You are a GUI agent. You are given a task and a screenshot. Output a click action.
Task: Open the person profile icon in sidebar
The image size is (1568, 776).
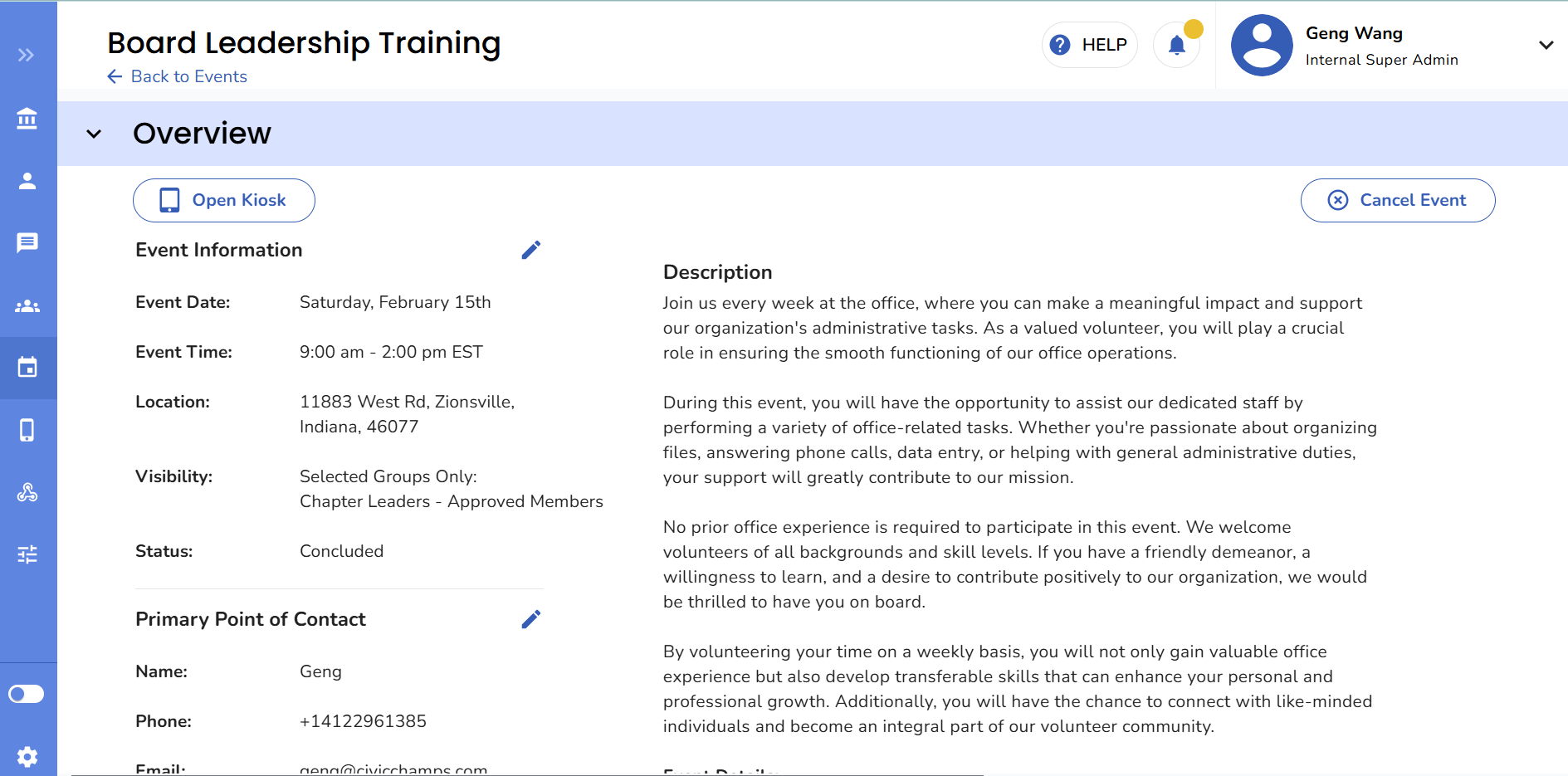pos(27,181)
